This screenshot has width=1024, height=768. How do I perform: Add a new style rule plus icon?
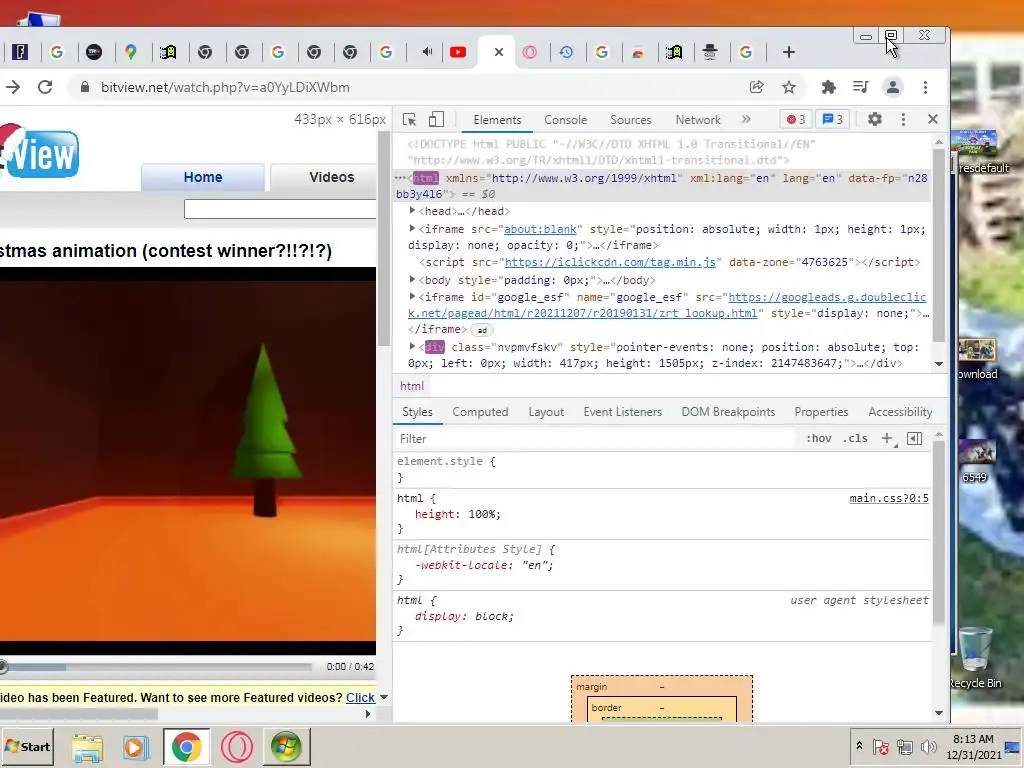point(887,438)
